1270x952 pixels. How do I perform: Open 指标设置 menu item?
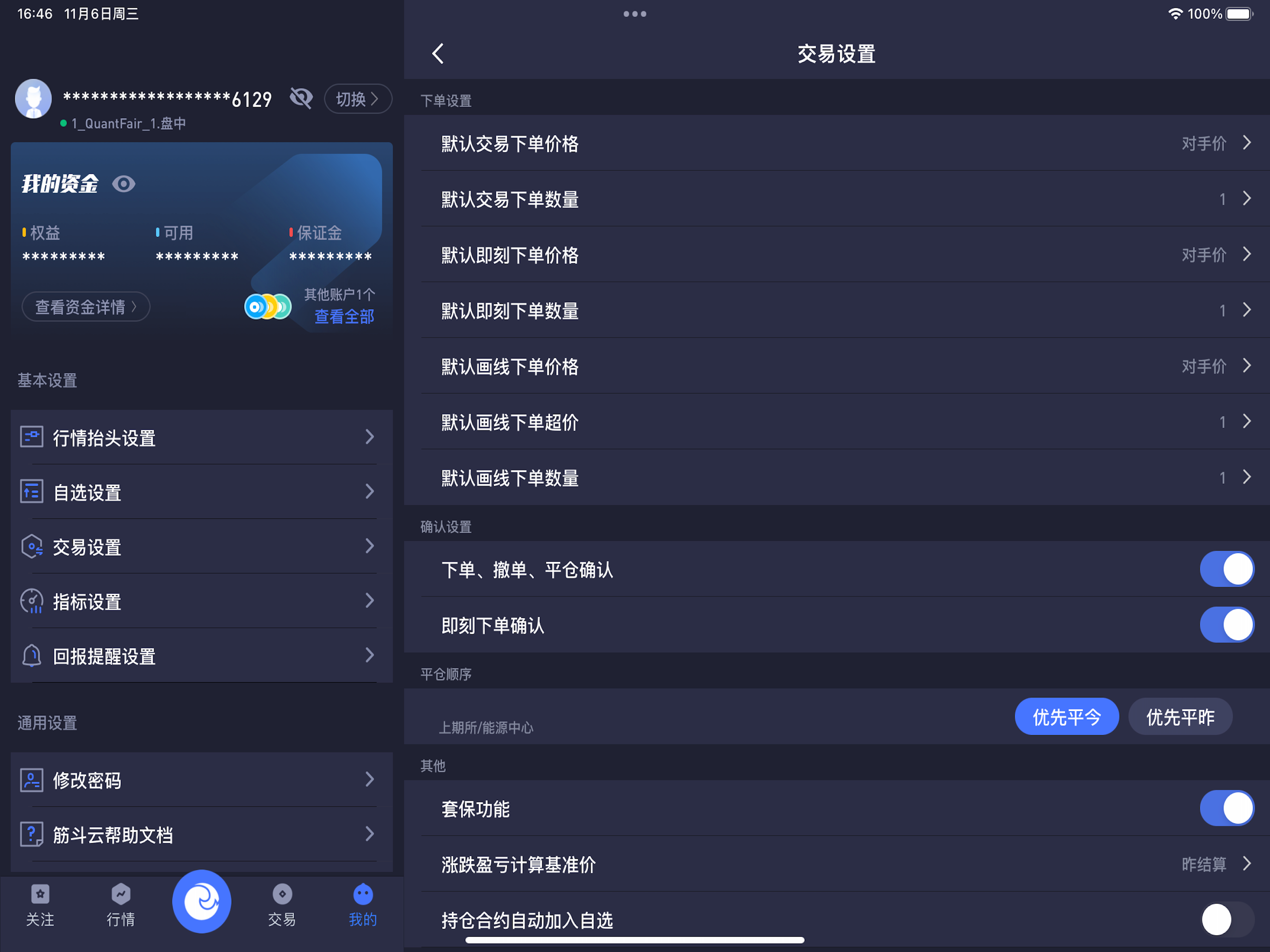pyautogui.click(x=202, y=600)
